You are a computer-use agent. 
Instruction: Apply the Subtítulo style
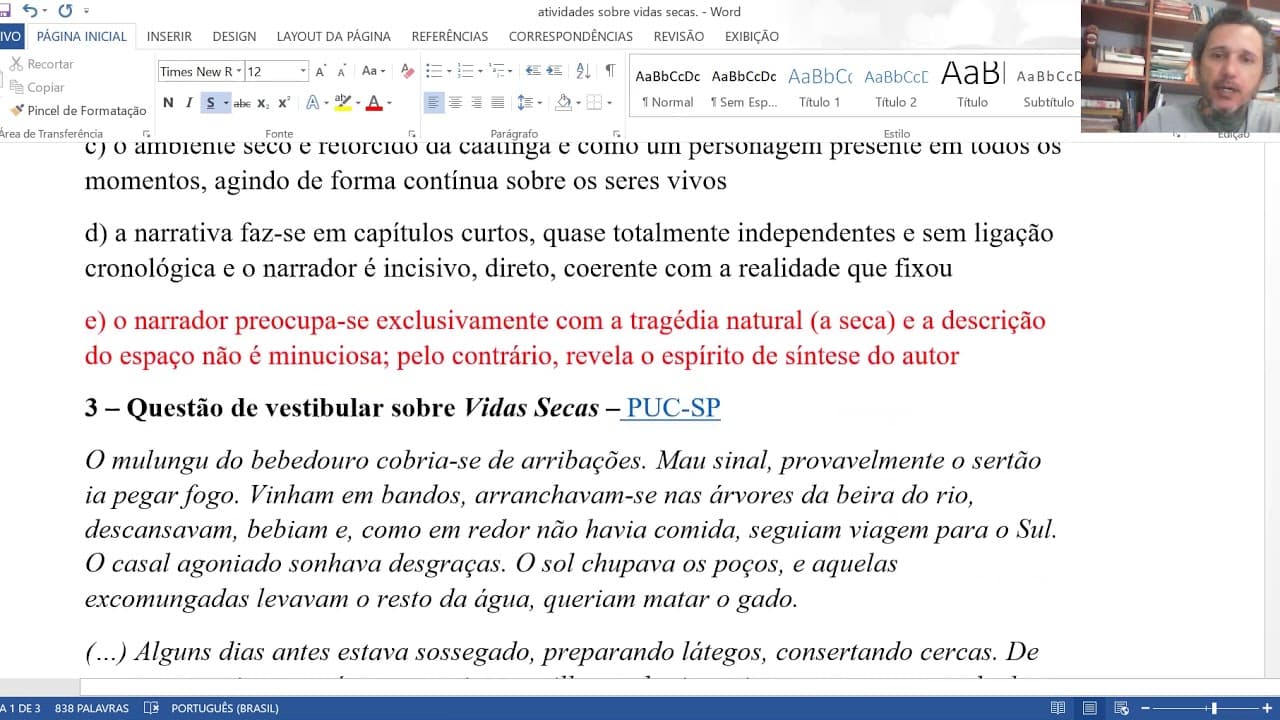point(1048,86)
